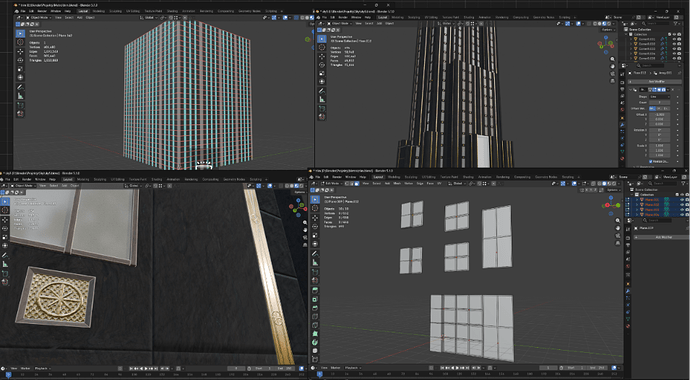Screen dimensions: 690x380
Task: Select the Move tool in bottom-right window
Action: click(315, 218)
